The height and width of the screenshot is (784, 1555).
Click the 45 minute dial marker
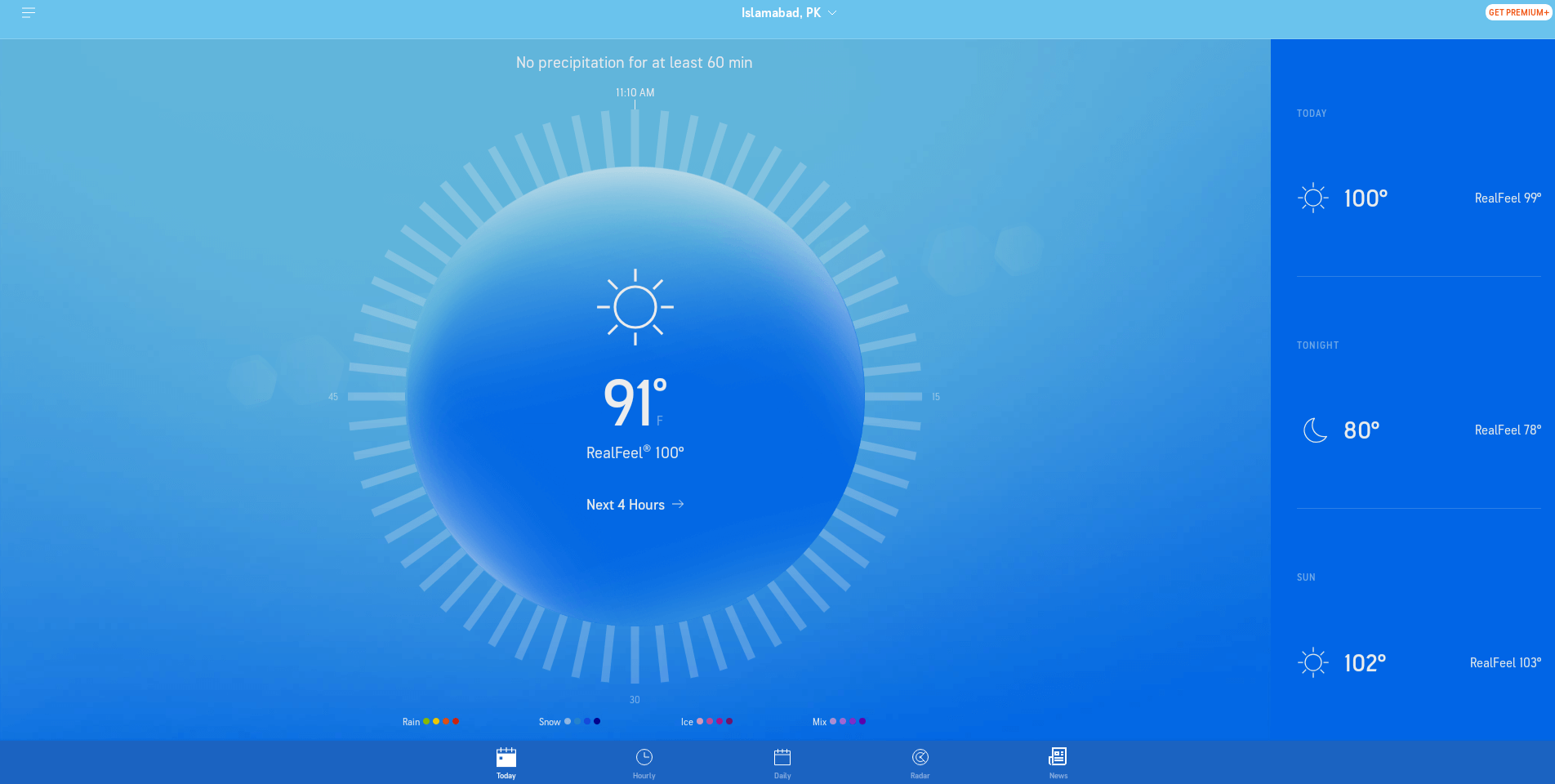333,397
